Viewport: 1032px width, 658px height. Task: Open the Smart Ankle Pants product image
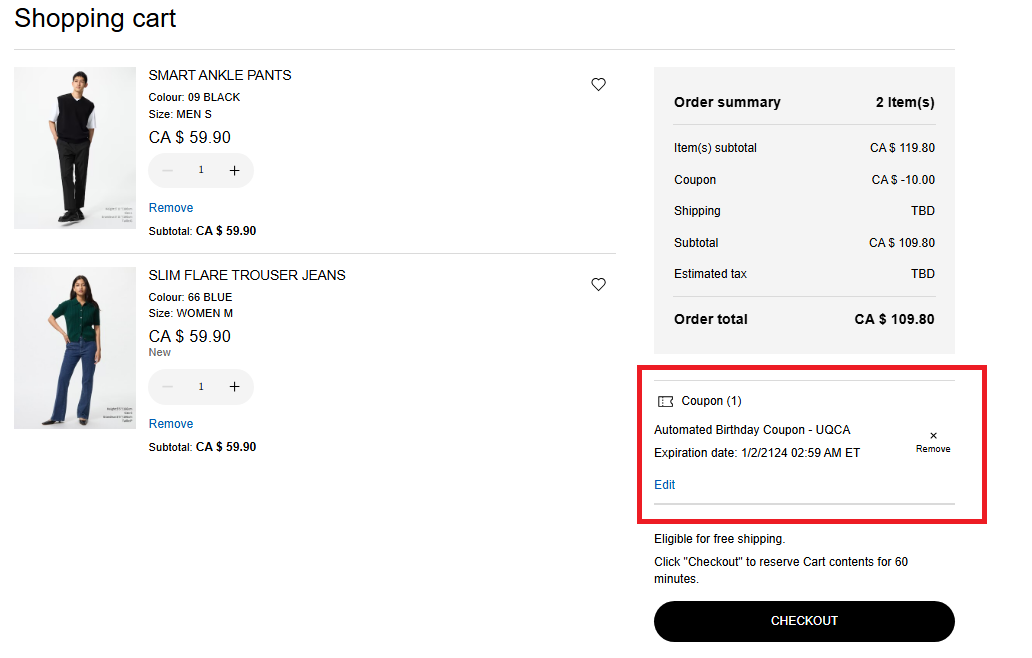pyautogui.click(x=75, y=148)
